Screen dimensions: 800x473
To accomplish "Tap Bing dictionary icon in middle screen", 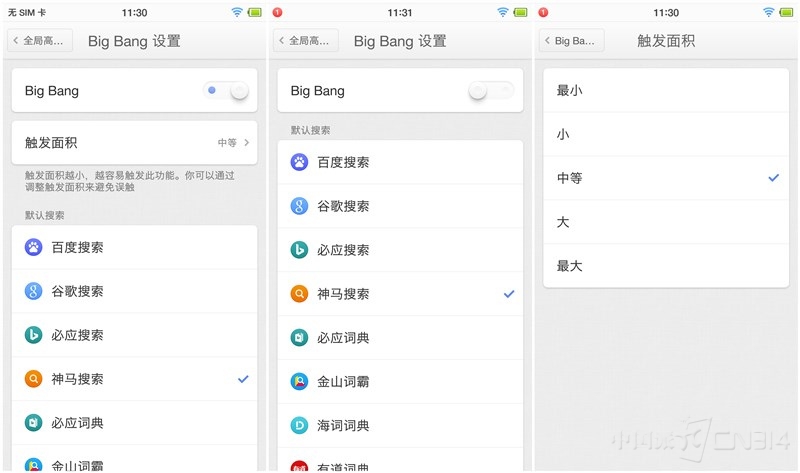I will point(299,338).
